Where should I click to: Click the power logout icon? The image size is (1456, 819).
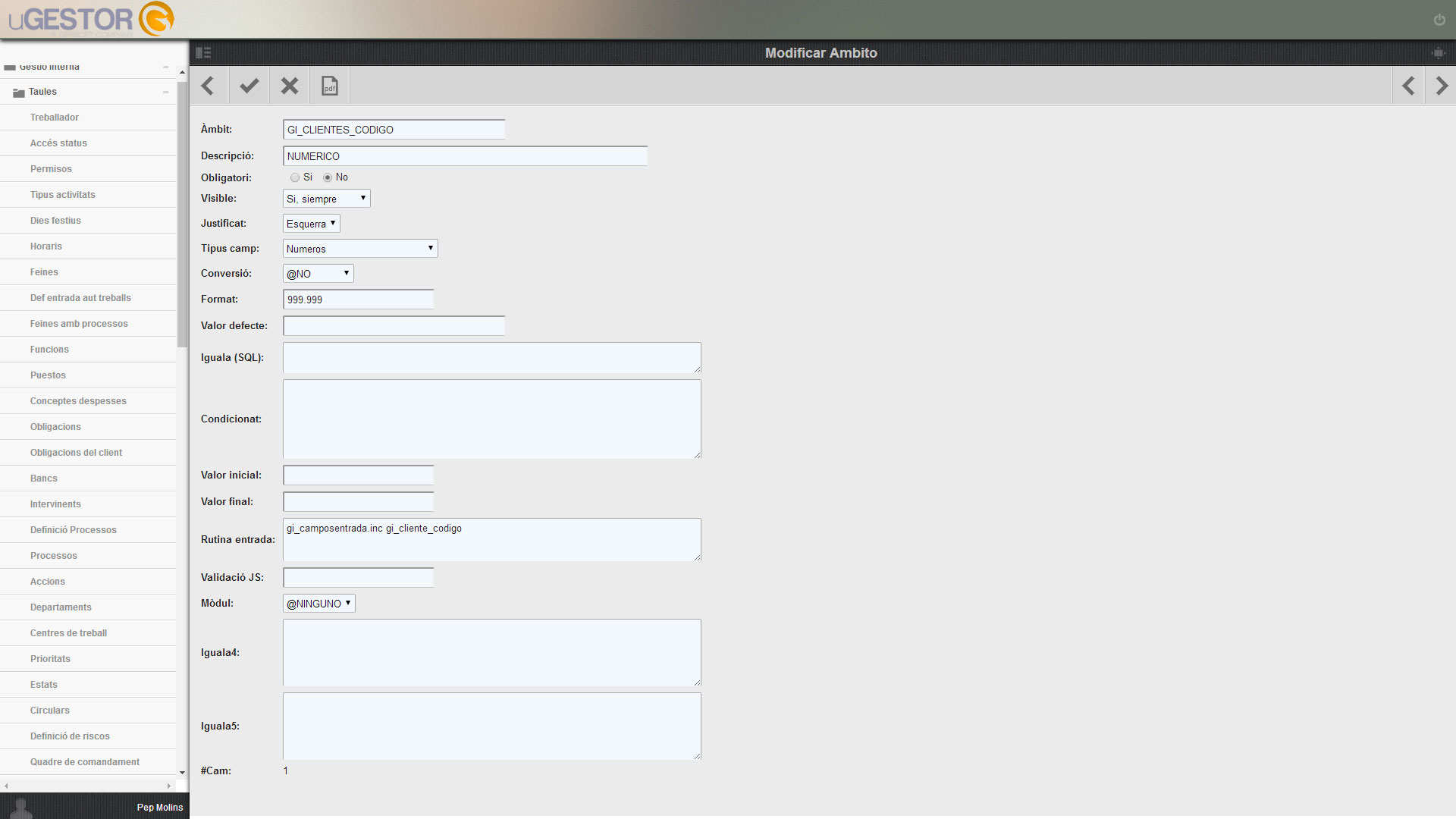(1439, 20)
